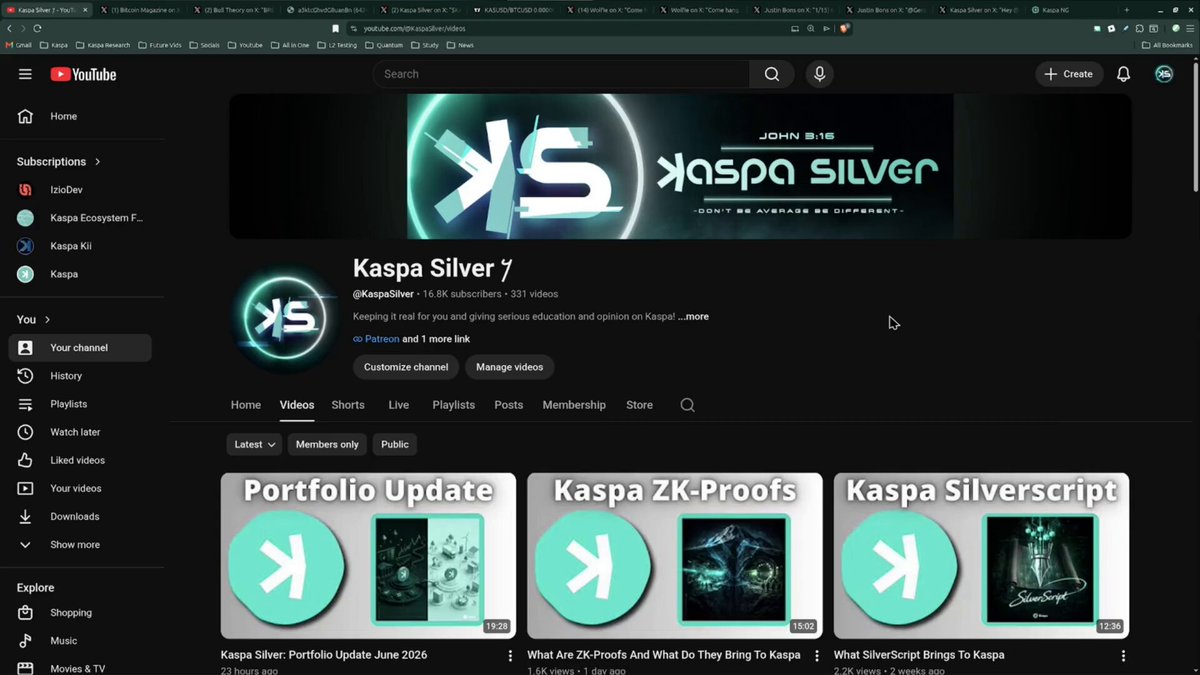
Task: Open the All Bookmarks folder
Action: pyautogui.click(x=1169, y=45)
